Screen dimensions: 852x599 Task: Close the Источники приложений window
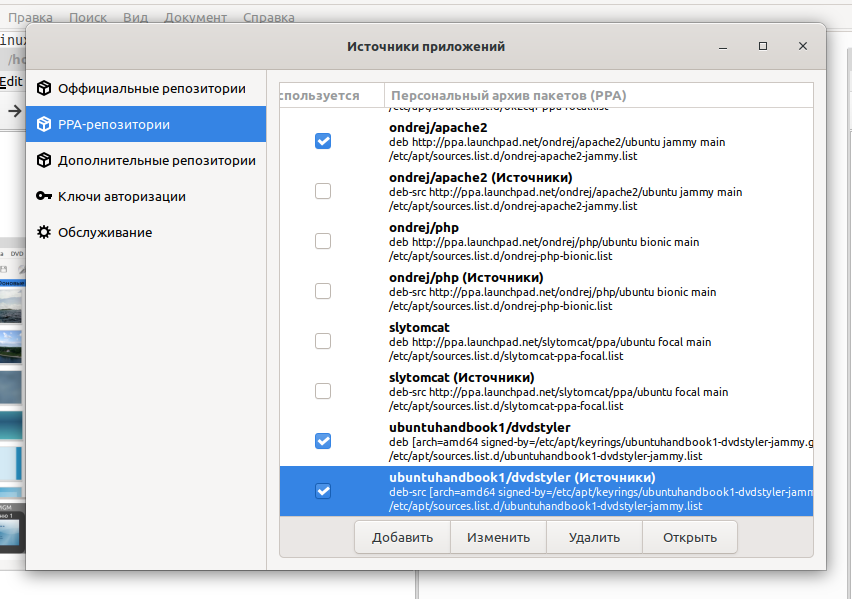pyautogui.click(x=803, y=46)
